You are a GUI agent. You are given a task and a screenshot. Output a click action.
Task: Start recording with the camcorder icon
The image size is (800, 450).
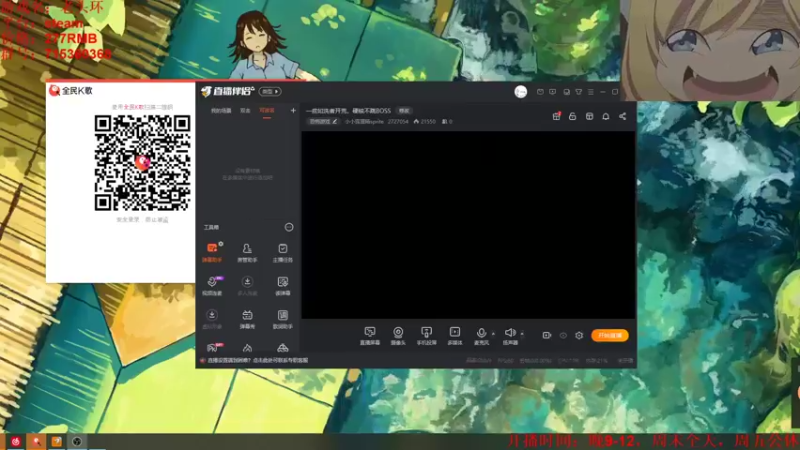tap(546, 335)
